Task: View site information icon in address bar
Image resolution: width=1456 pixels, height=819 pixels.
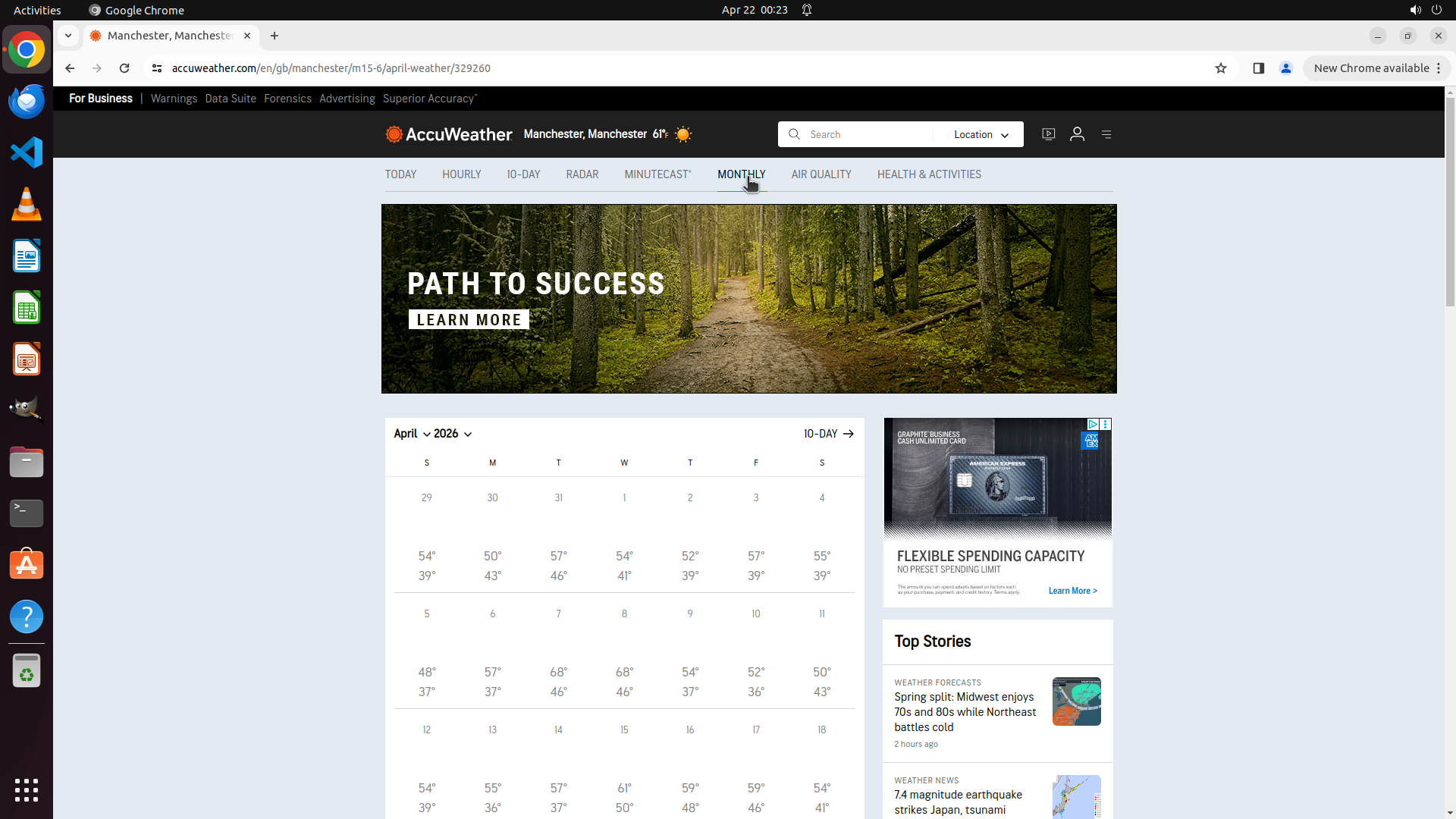Action: point(157,68)
